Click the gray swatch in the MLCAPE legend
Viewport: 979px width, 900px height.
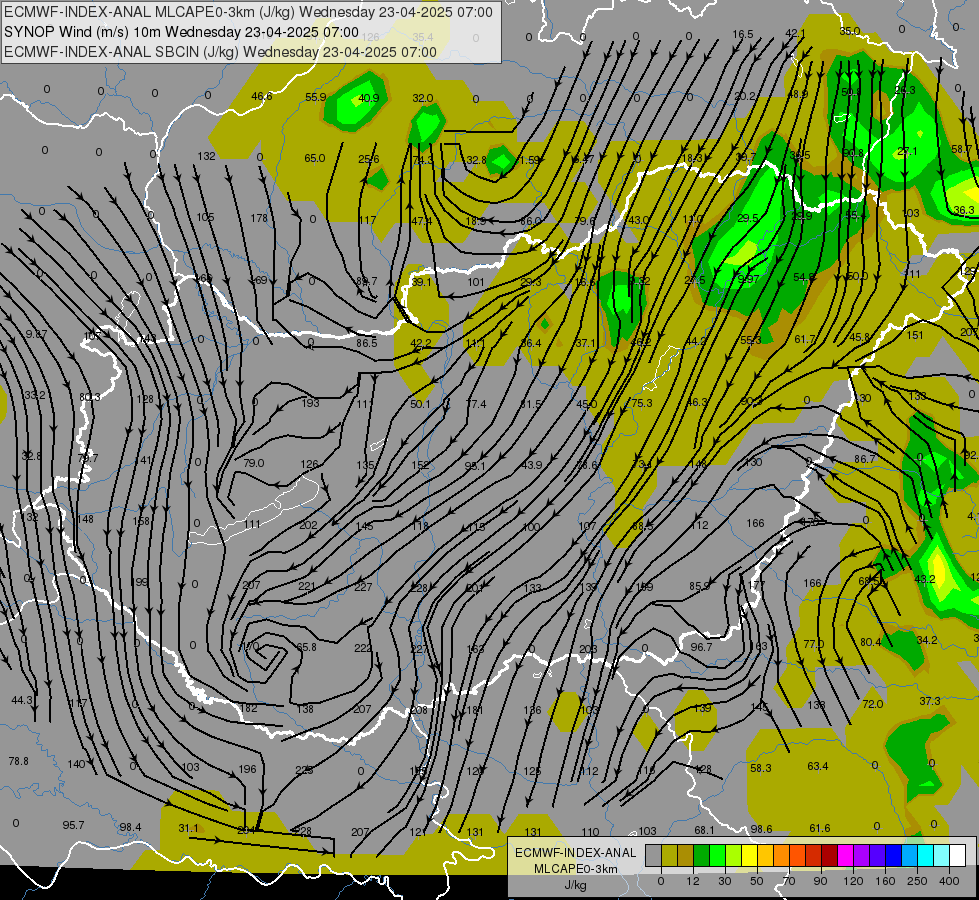click(654, 856)
